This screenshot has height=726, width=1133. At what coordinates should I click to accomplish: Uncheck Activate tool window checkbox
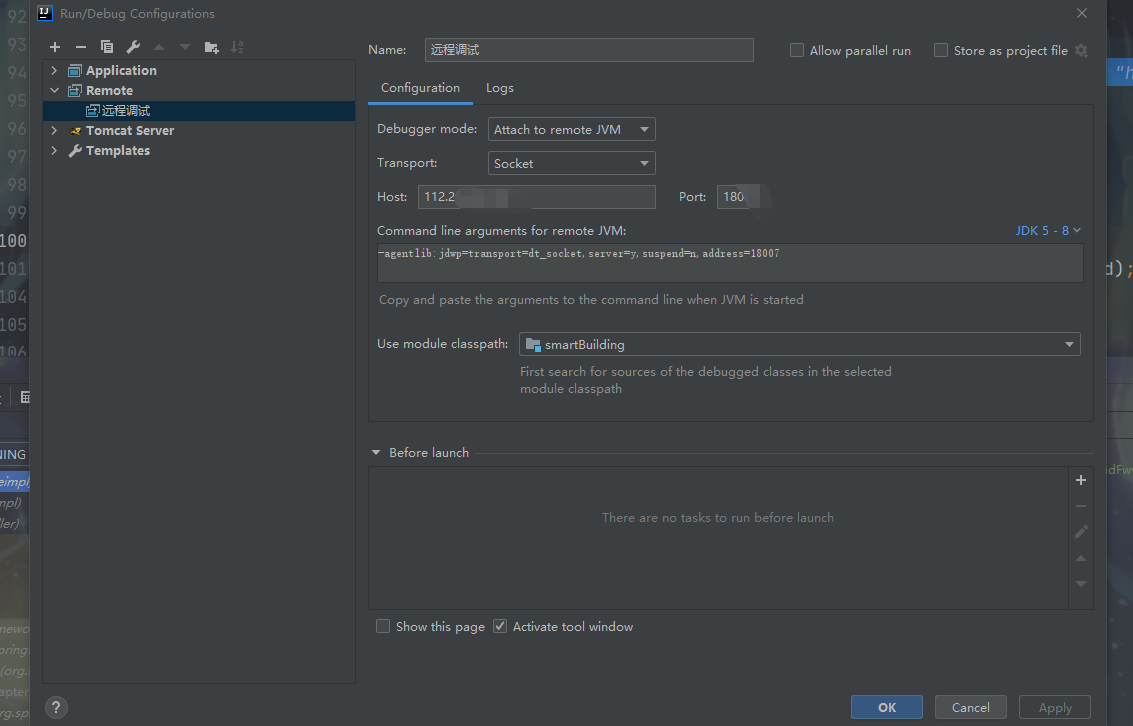[500, 626]
